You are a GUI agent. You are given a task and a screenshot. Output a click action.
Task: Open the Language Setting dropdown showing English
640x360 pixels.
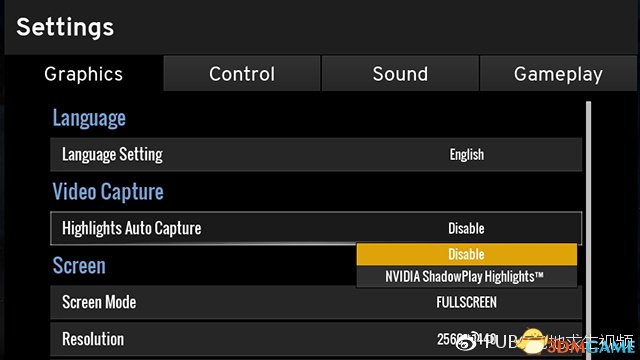[467, 154]
